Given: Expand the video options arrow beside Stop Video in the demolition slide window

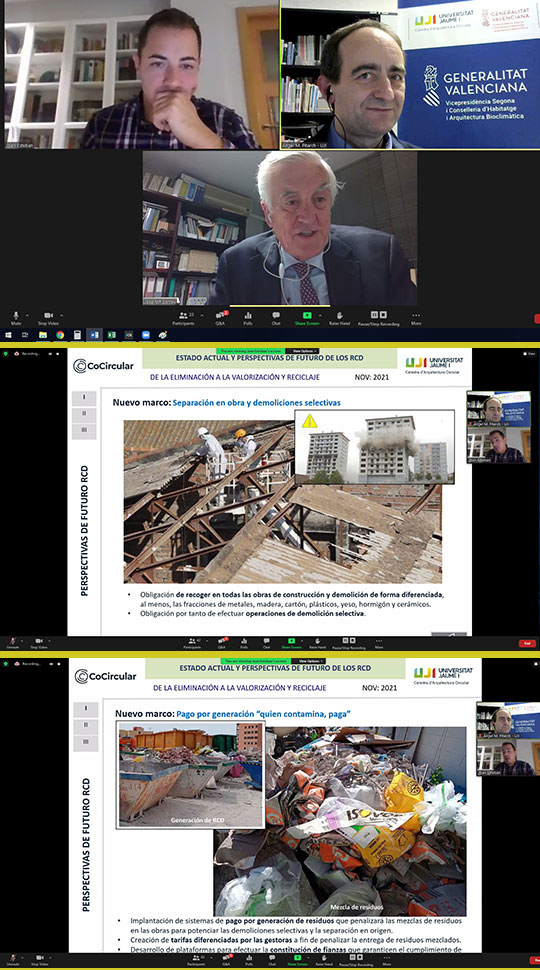Looking at the screenshot, I should click(x=49, y=641).
